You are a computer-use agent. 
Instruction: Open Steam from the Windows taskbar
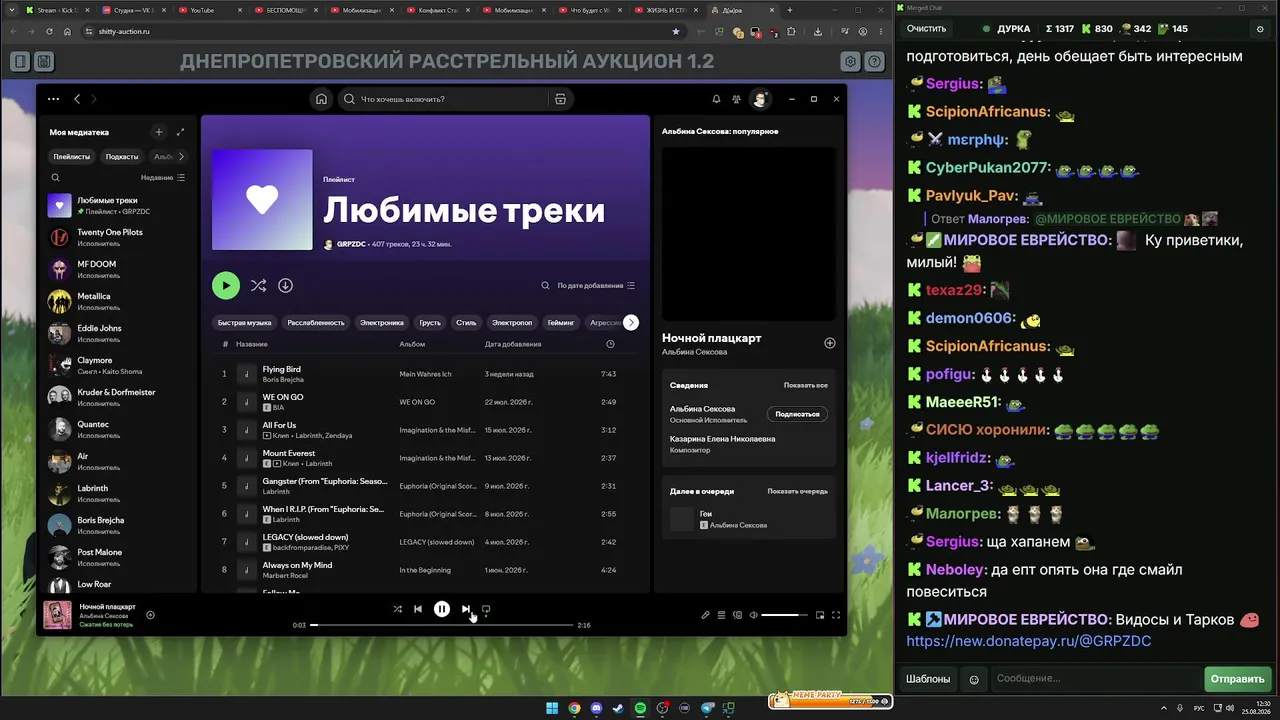click(619, 708)
